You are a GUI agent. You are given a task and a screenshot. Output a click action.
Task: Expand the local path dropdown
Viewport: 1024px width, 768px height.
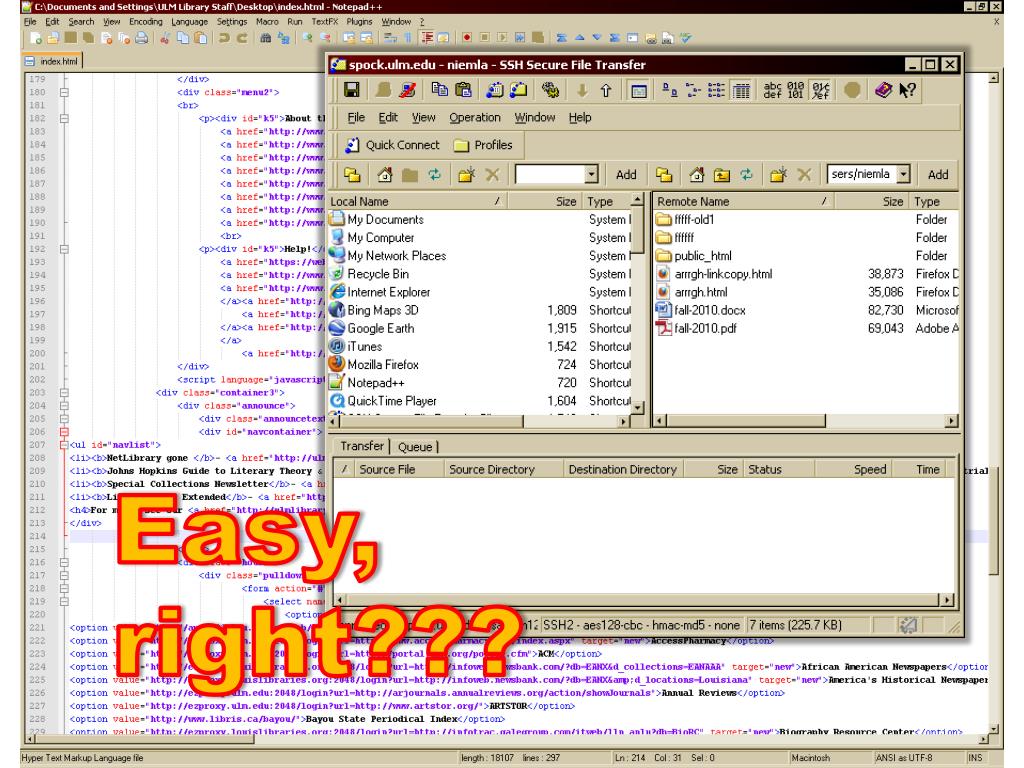[x=591, y=174]
